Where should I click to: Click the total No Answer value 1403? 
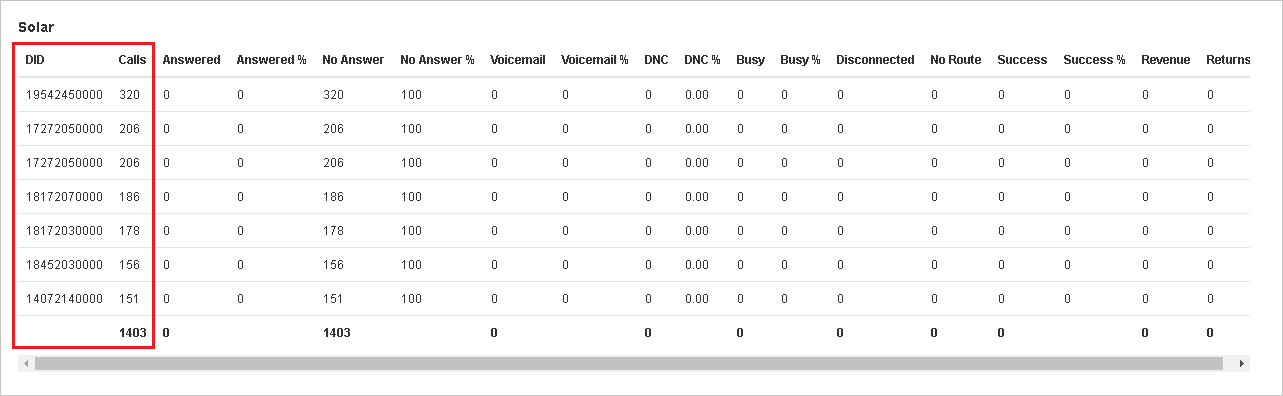click(x=337, y=333)
